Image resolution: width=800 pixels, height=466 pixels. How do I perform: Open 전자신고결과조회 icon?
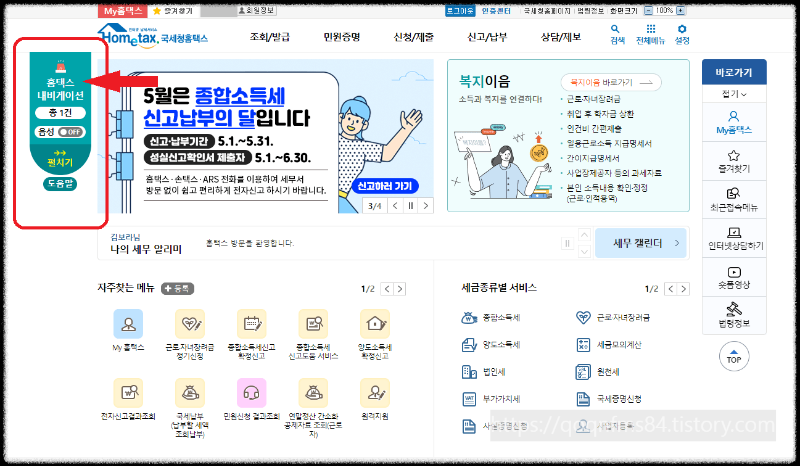(128, 393)
